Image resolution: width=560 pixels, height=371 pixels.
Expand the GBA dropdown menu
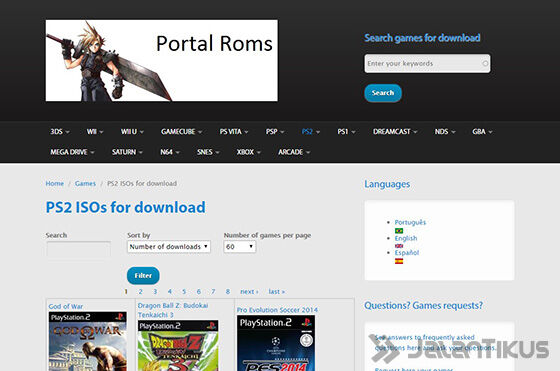[482, 132]
